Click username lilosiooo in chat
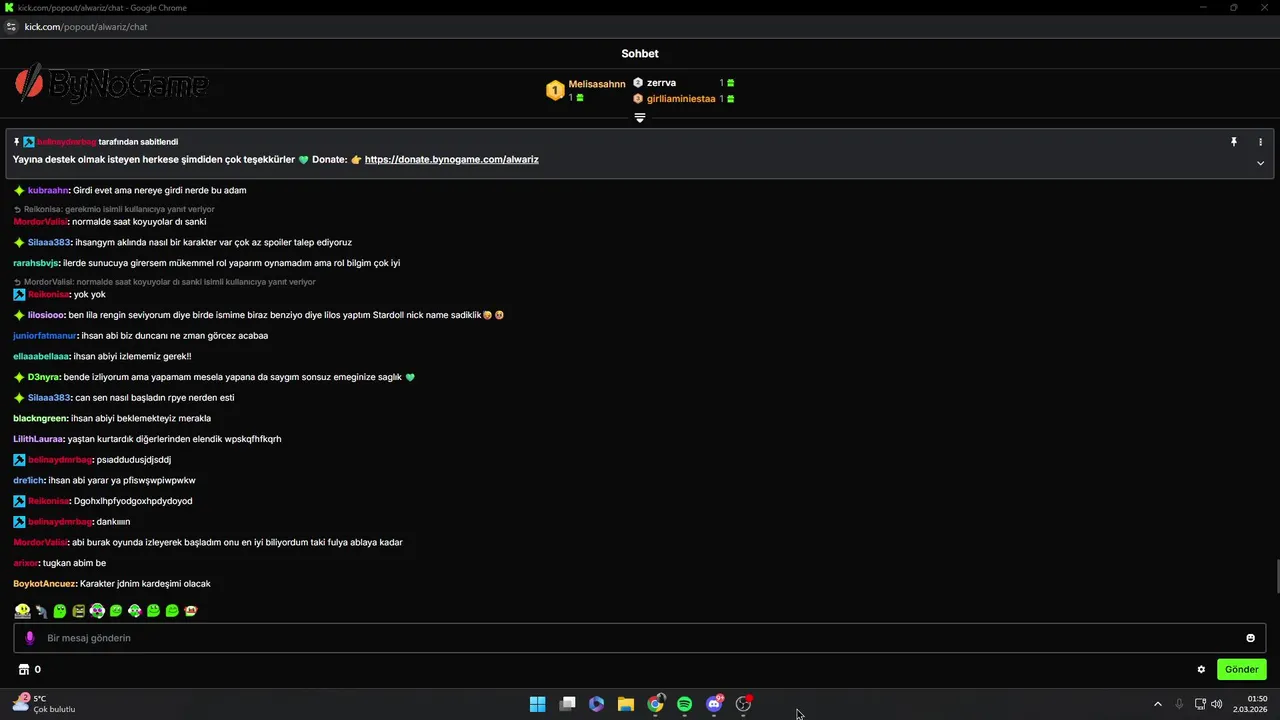 point(46,315)
